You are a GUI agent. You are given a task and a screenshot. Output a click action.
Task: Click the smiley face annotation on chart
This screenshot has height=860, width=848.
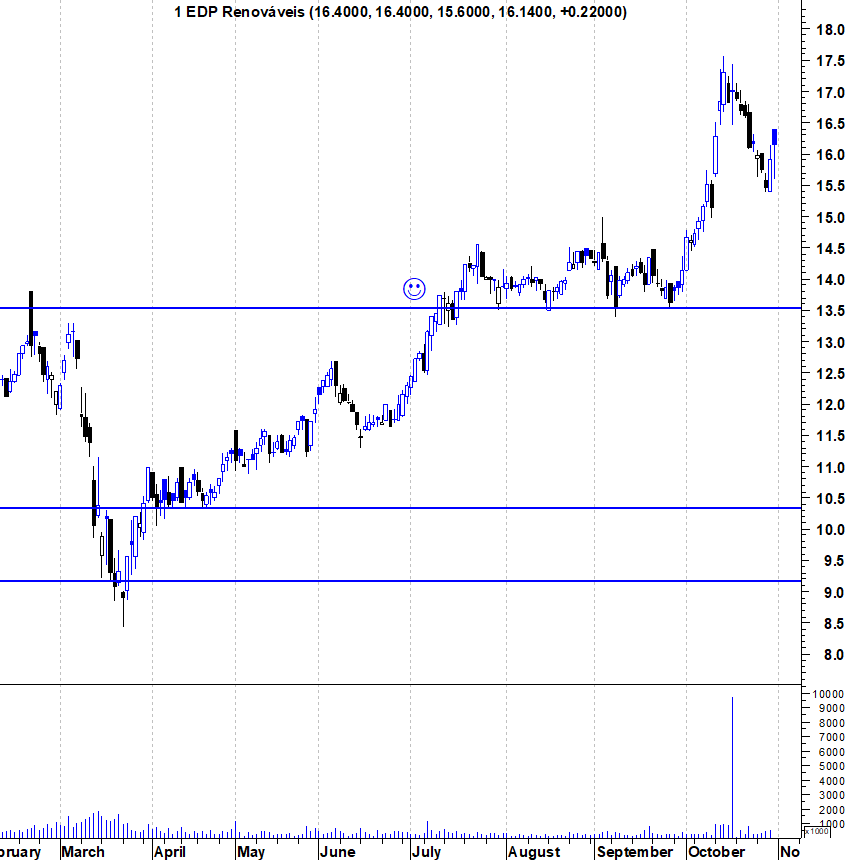click(x=414, y=288)
